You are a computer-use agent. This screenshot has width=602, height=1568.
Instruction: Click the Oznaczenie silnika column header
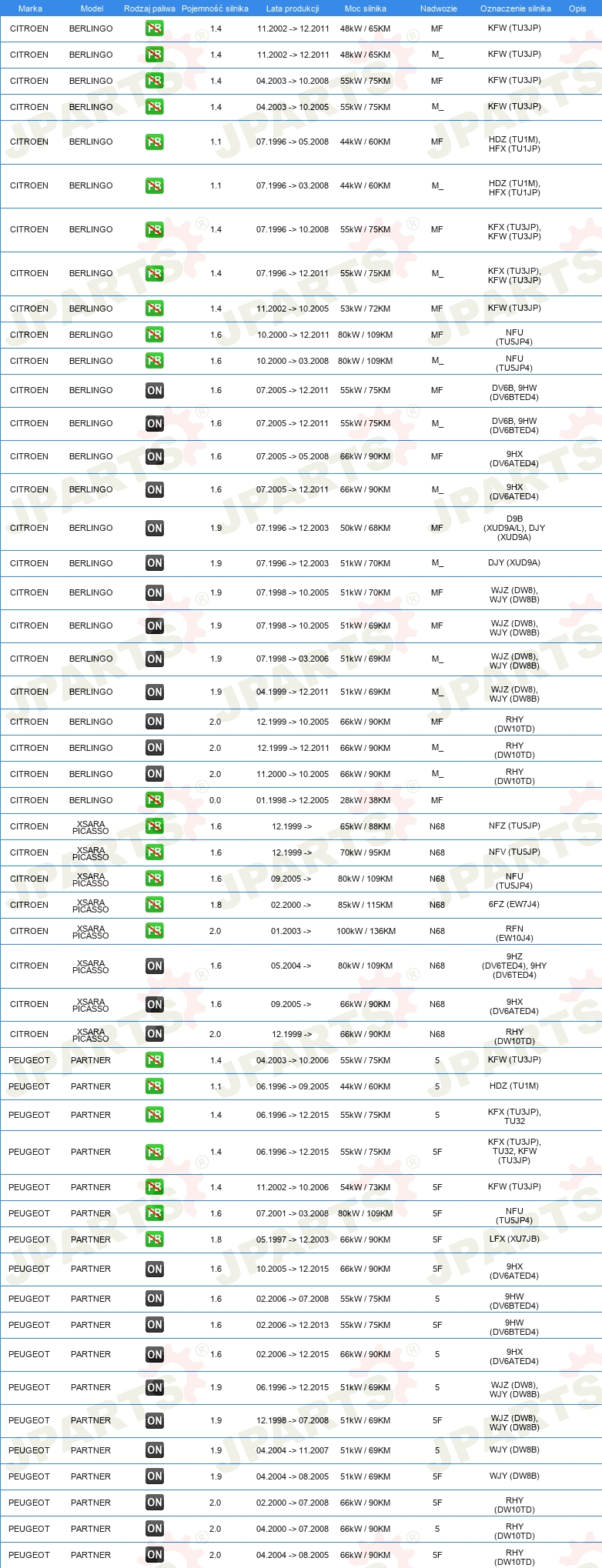coord(515,8)
